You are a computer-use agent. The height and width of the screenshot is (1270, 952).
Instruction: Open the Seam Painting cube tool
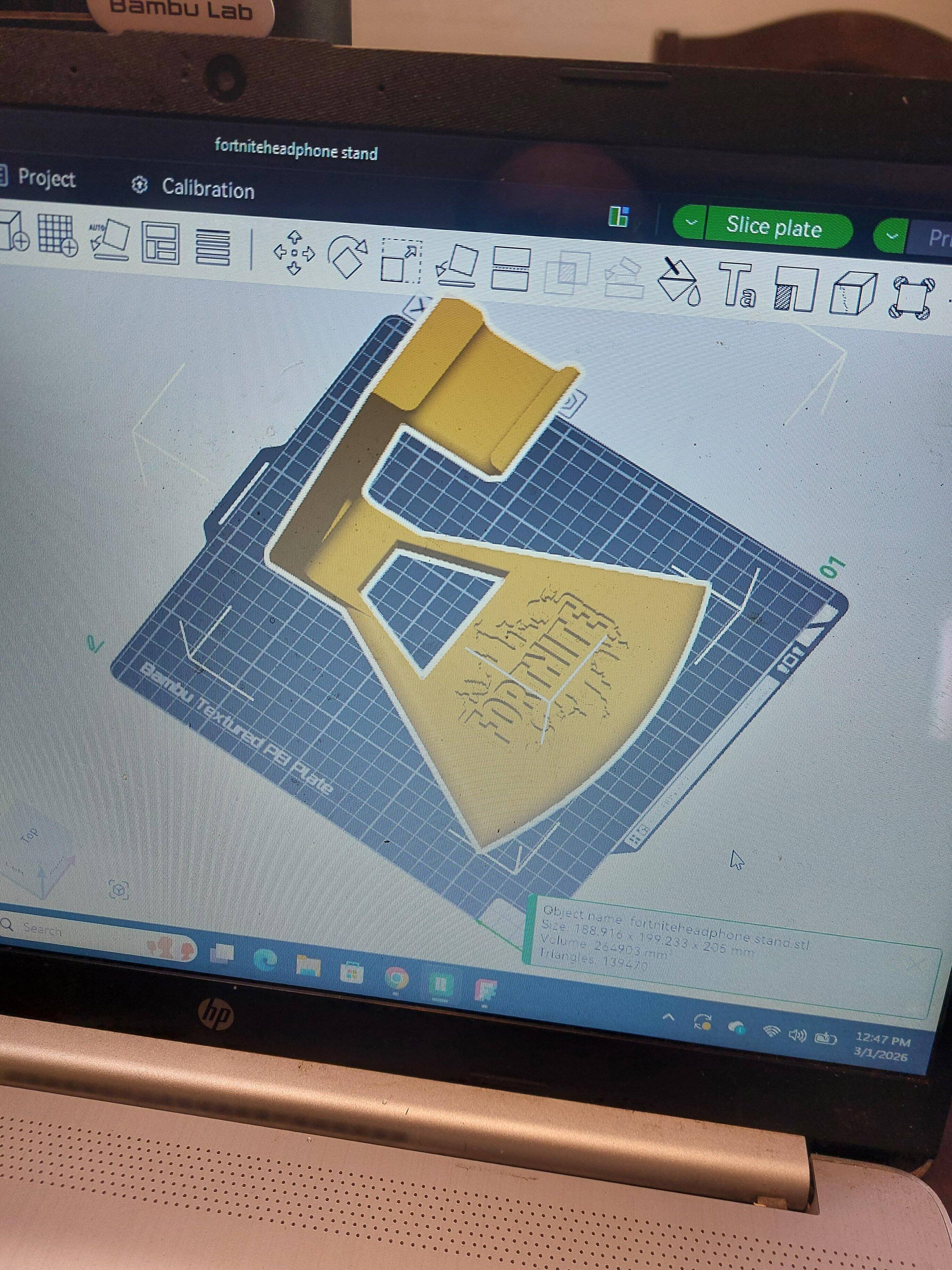(x=853, y=294)
